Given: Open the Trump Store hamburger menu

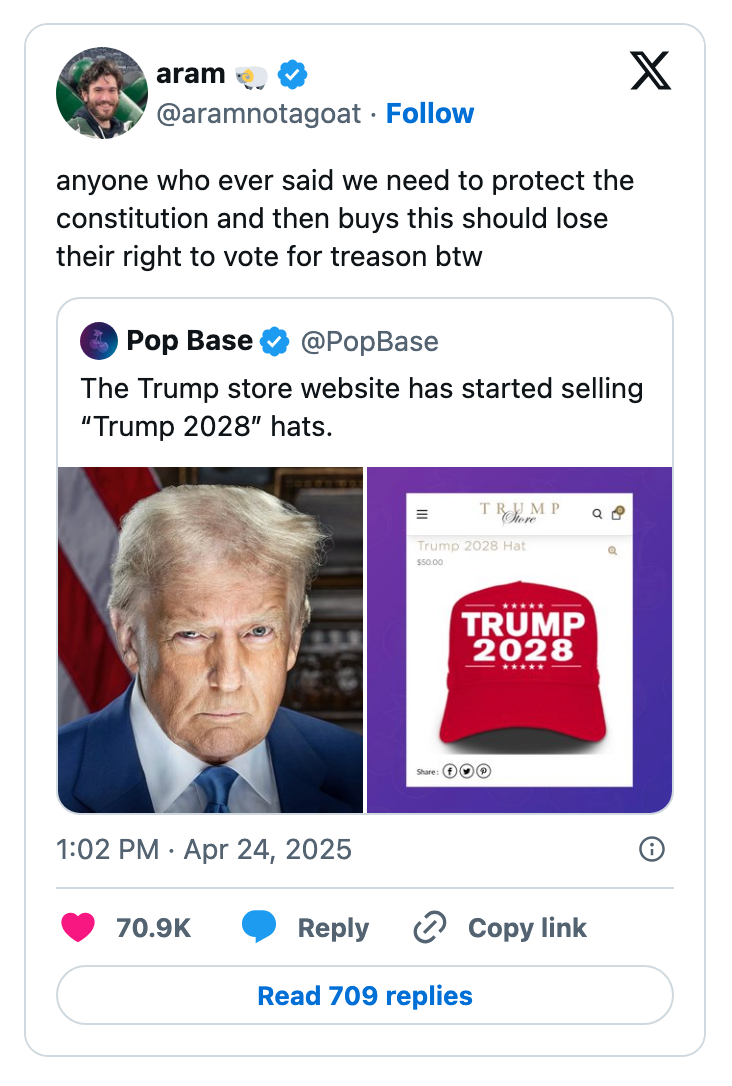Looking at the screenshot, I should pos(422,514).
